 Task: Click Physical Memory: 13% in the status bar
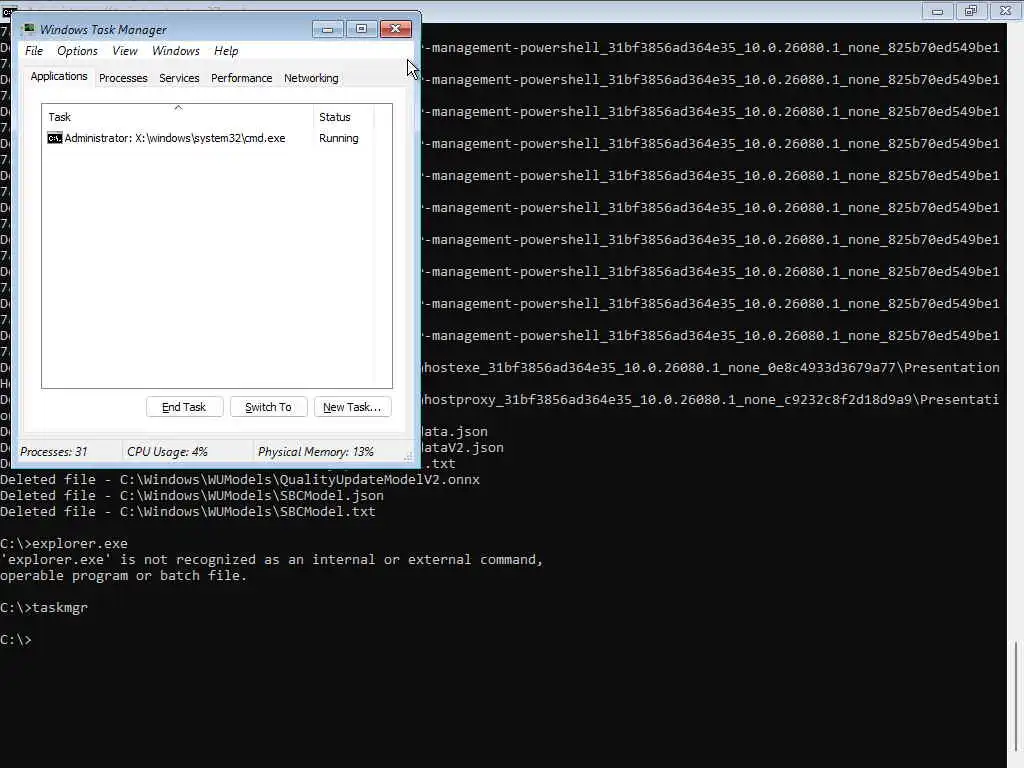pos(315,452)
